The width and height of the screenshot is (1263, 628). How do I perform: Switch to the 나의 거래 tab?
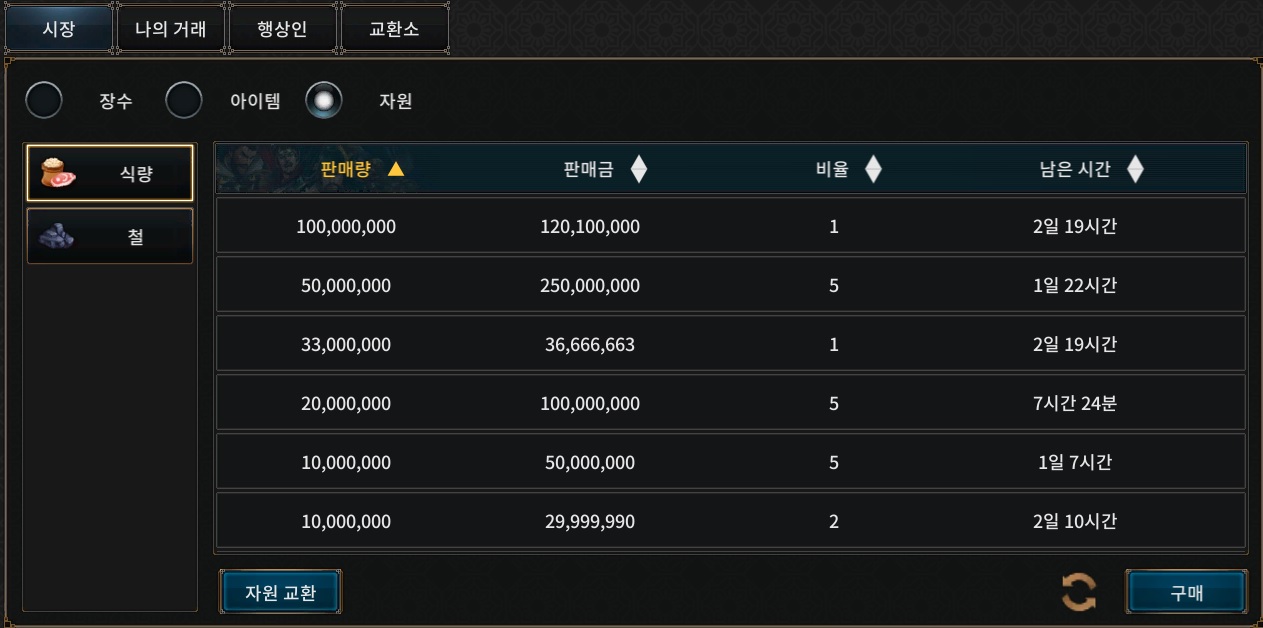pos(171,29)
